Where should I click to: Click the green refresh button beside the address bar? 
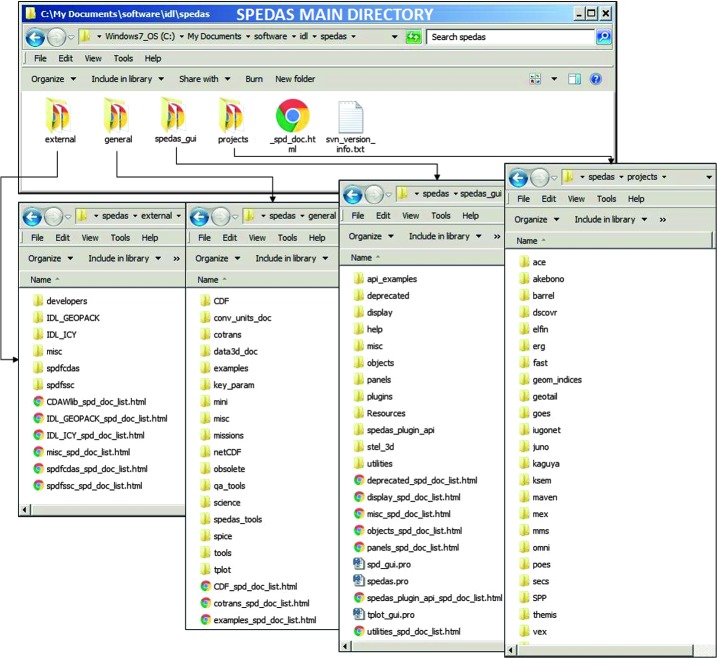pyautogui.click(x=413, y=37)
